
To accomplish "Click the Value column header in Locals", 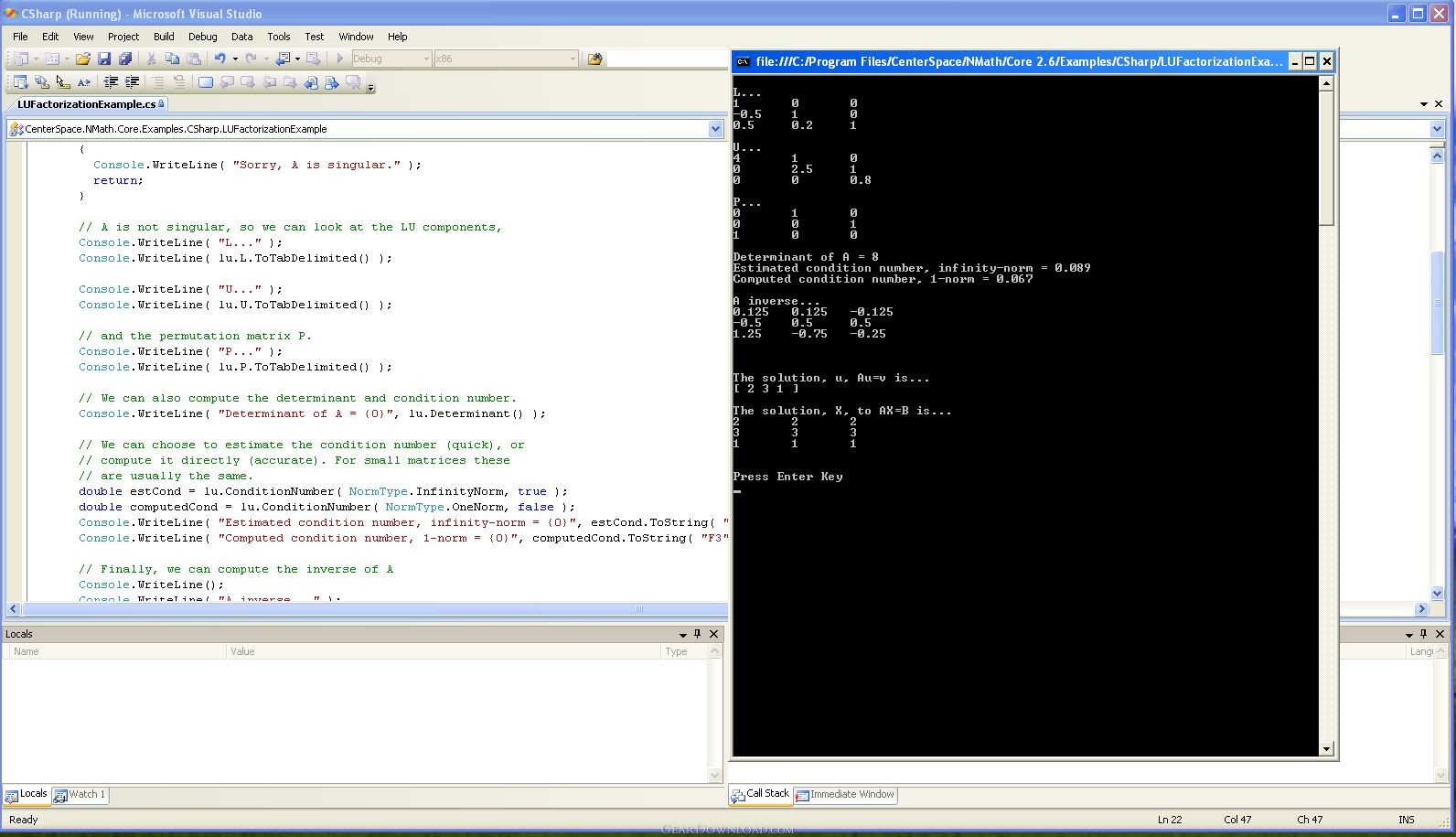I will (444, 651).
